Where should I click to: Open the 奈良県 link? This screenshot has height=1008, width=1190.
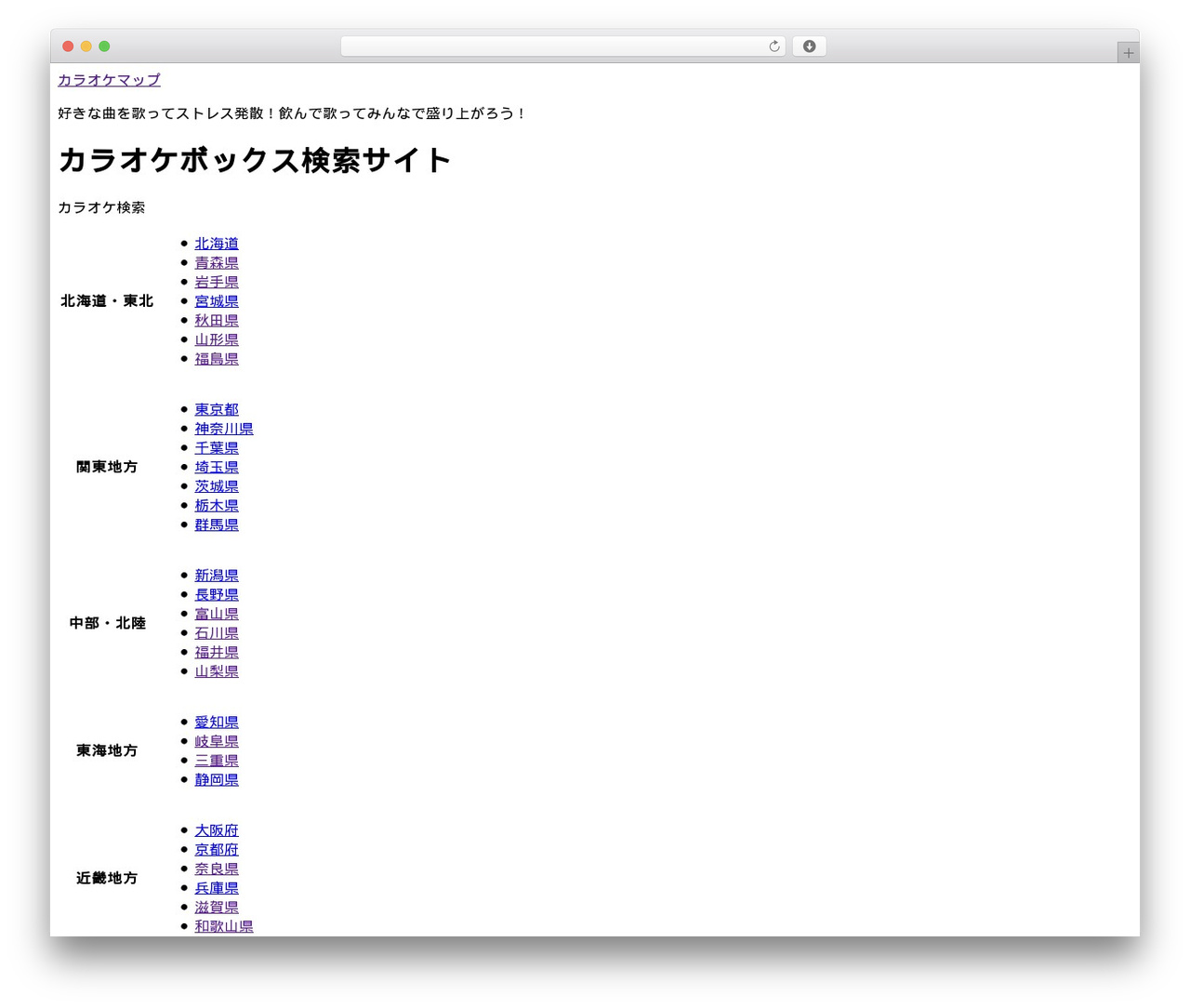217,869
